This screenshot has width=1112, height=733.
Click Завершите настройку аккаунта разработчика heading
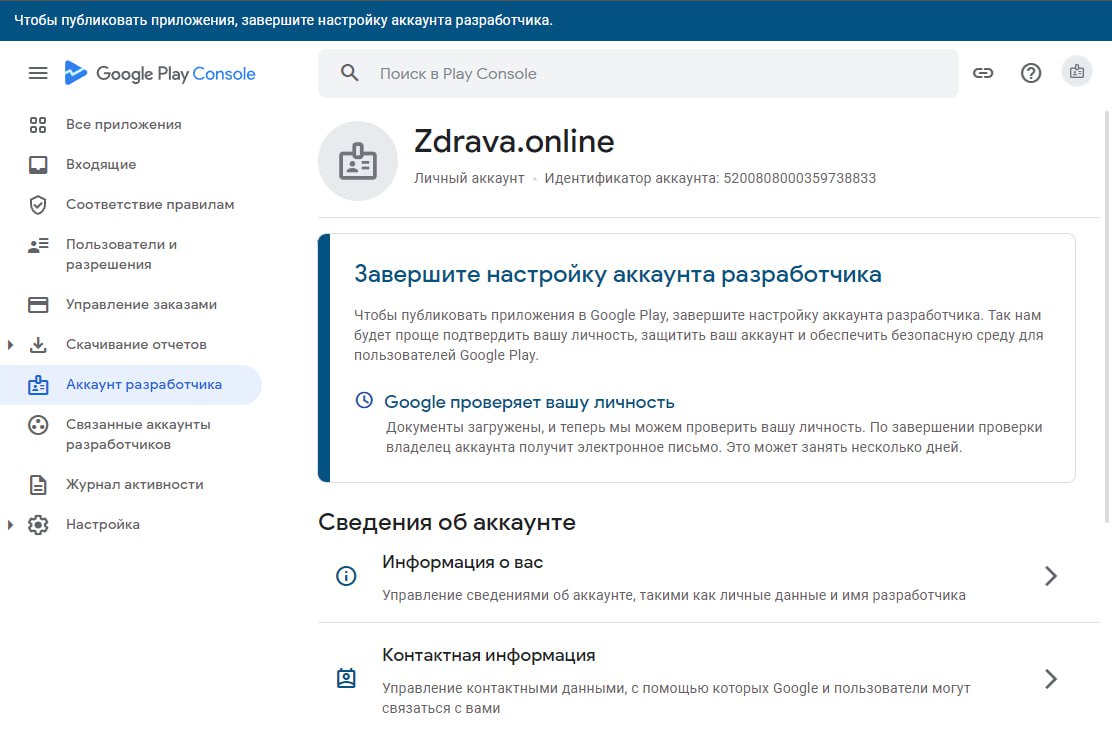[x=618, y=274]
